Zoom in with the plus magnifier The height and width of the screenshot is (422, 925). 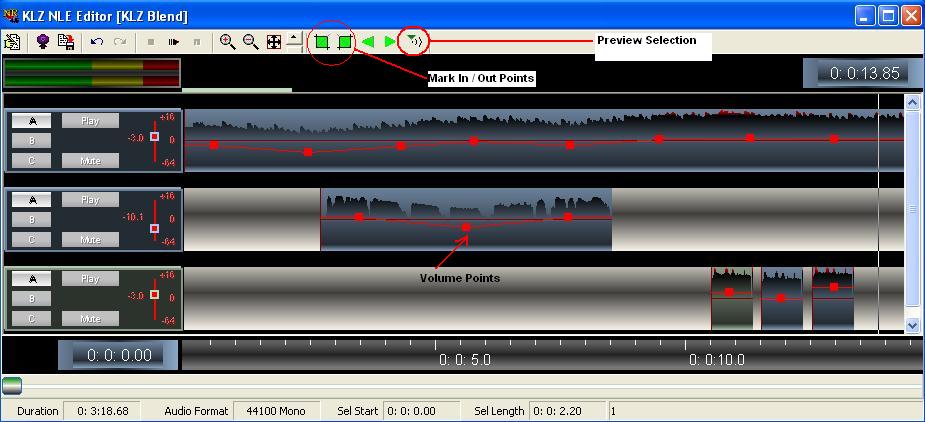point(228,42)
